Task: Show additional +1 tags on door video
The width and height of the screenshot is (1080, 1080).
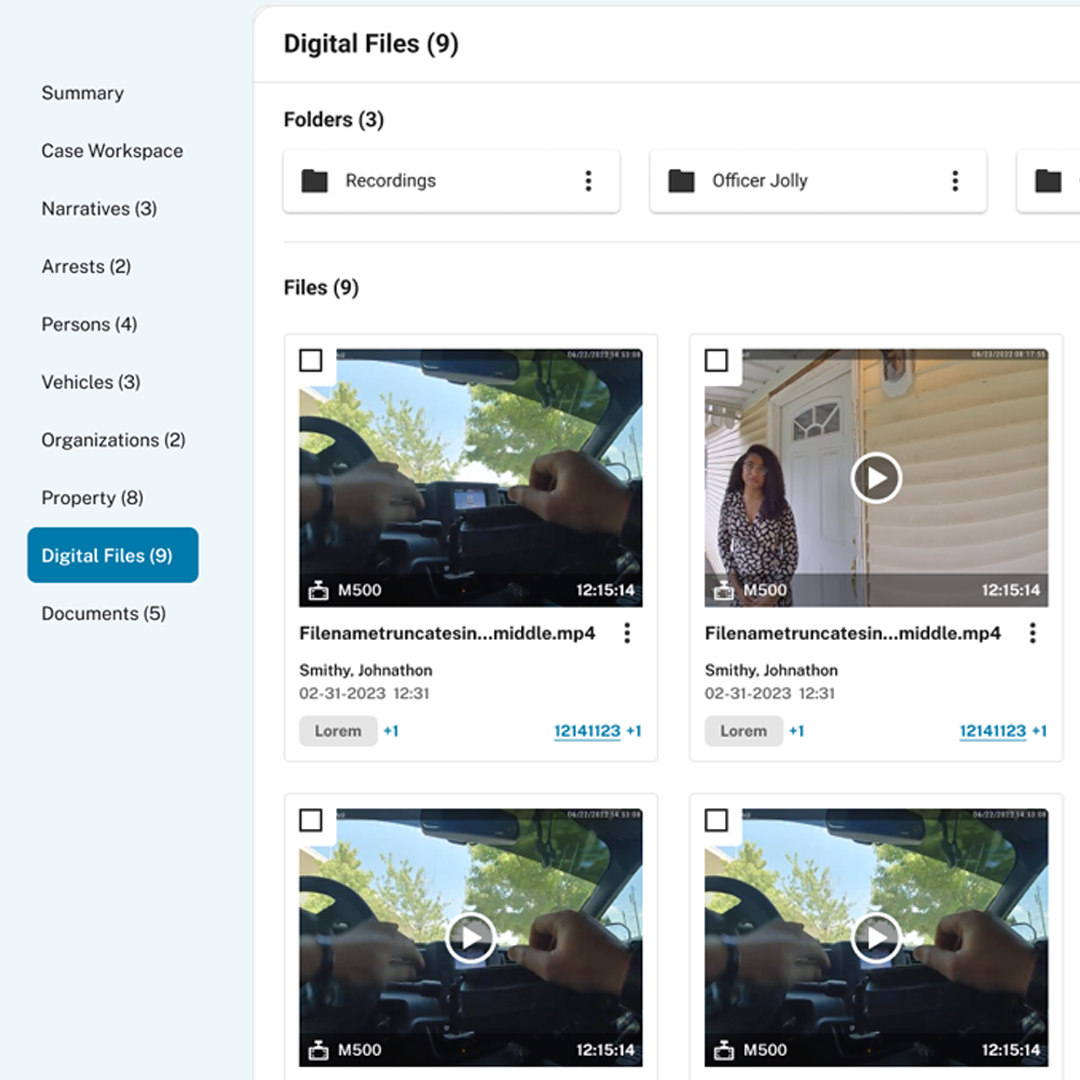Action: click(797, 731)
